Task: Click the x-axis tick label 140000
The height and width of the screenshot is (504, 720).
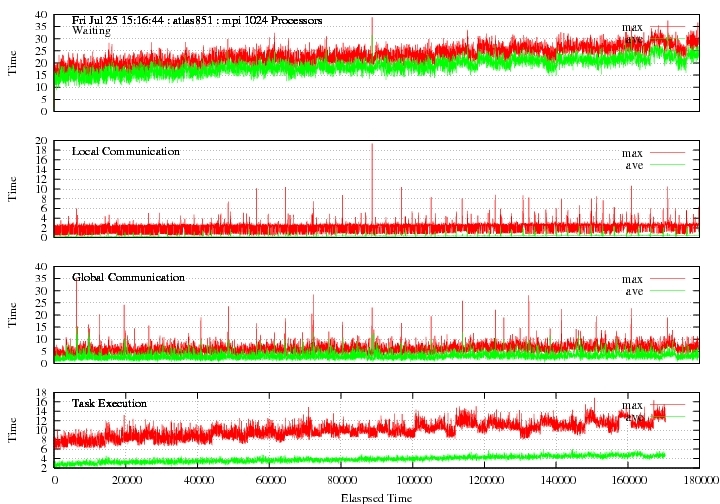Action: pos(556,481)
